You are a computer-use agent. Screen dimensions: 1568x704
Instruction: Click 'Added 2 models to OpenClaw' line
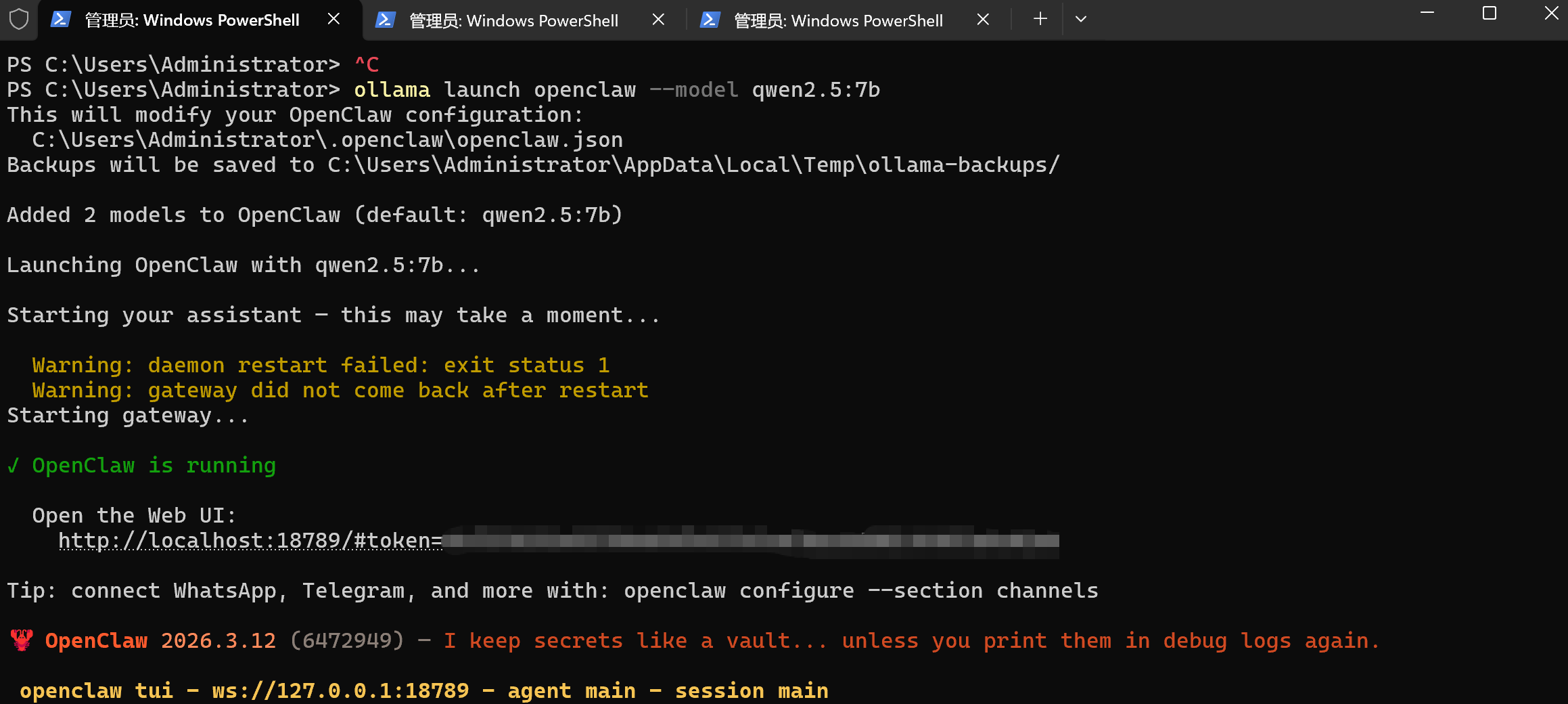click(315, 215)
